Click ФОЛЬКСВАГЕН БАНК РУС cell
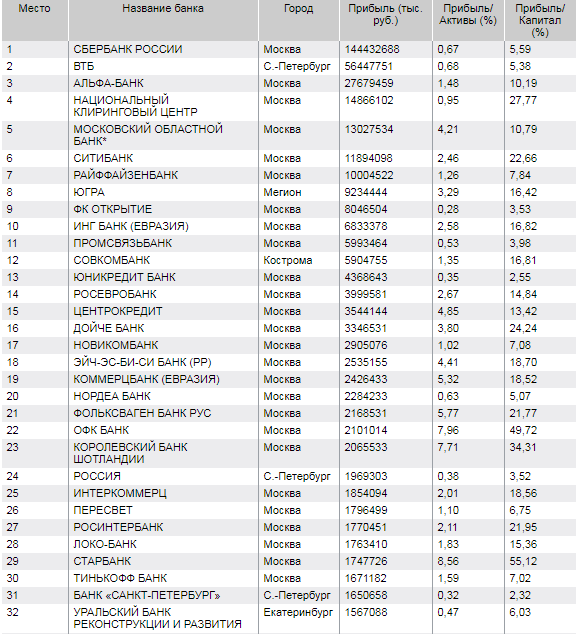The width and height of the screenshot is (577, 634). (142, 413)
